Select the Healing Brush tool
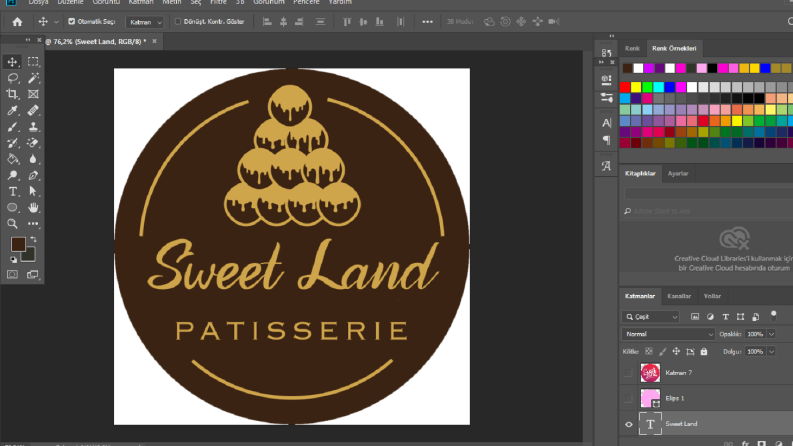This screenshot has height=446, width=793. coord(33,110)
